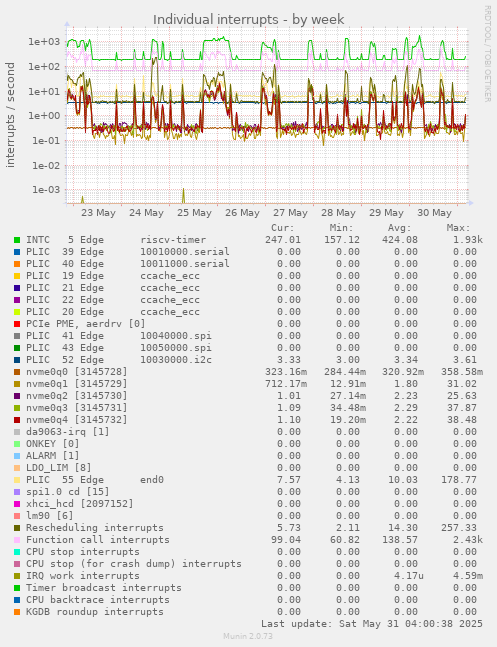
Task: Click the '10050000.spi' legend label
Action: [x=176, y=348]
